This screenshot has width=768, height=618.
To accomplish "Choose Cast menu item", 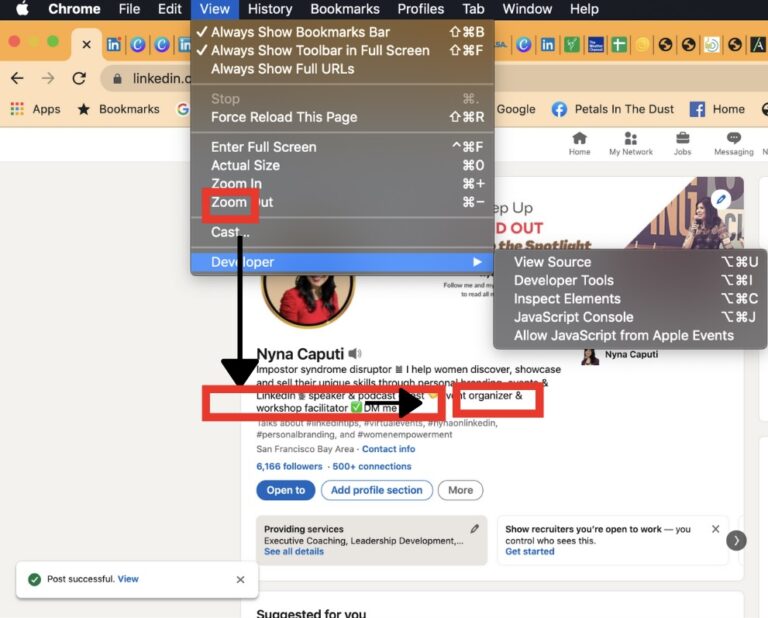I will pos(342,232).
